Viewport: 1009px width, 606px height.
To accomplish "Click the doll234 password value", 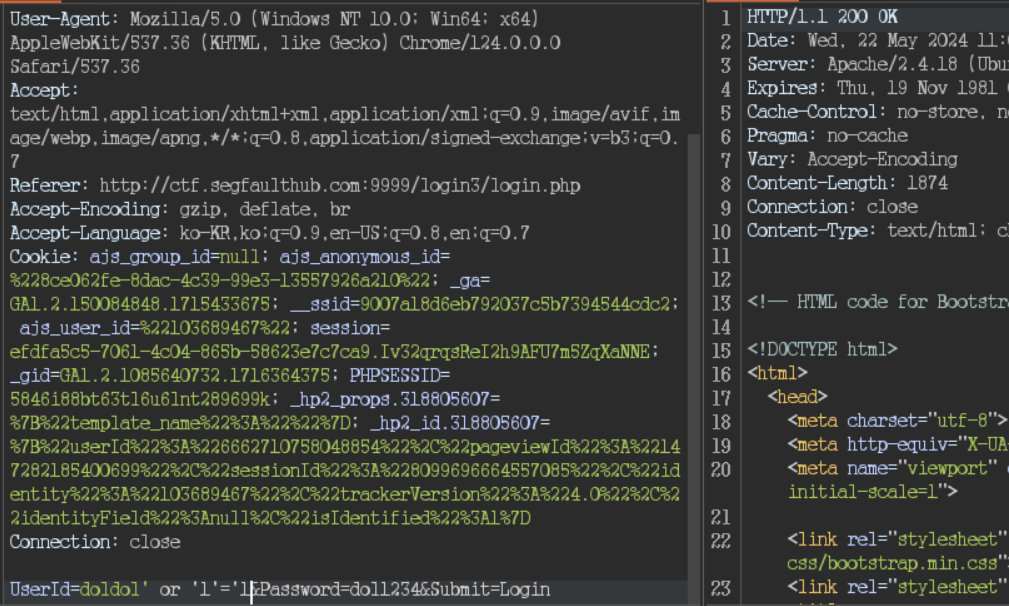I will pos(384,589).
